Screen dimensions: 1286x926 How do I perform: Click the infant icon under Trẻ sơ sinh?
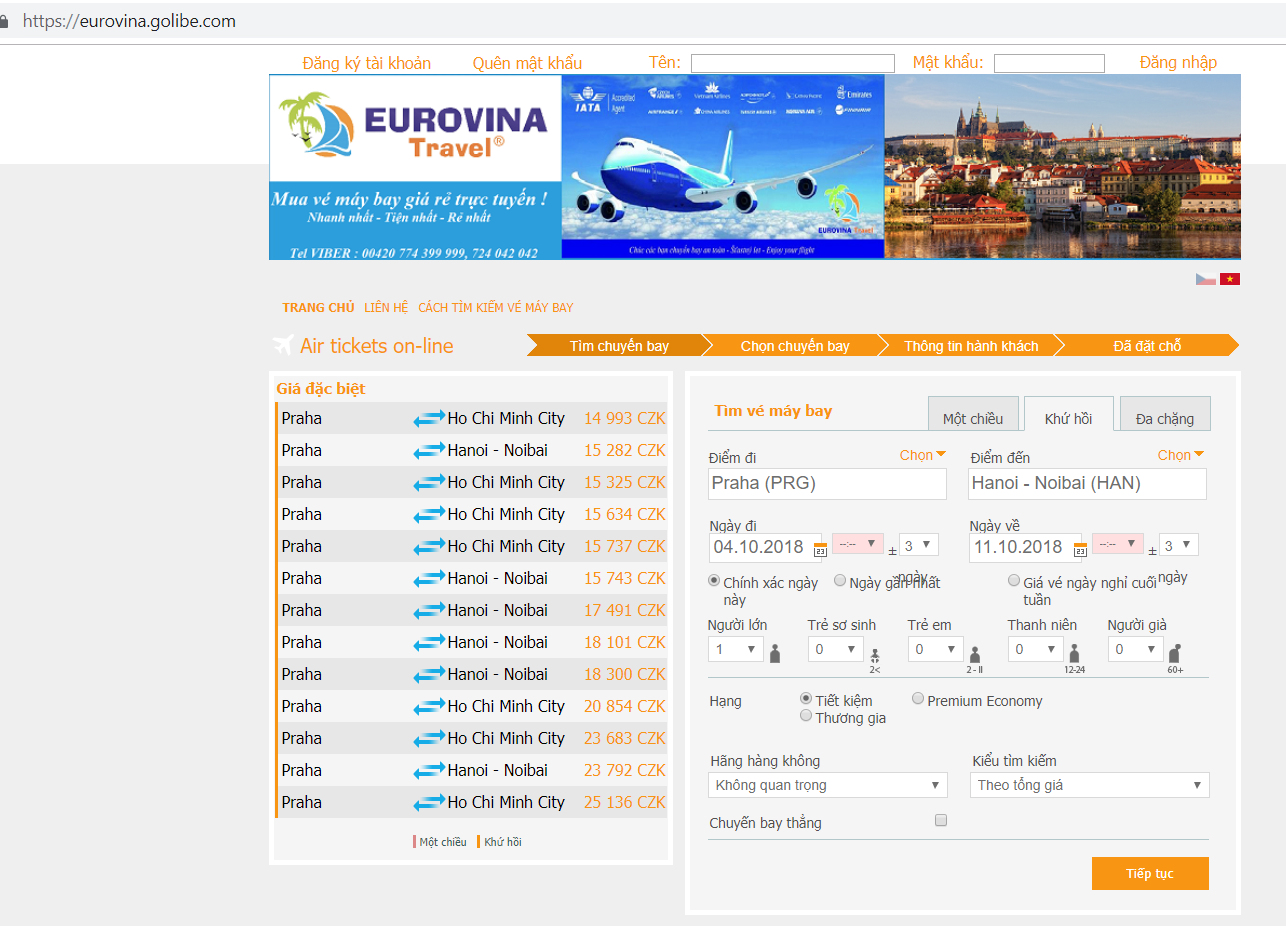click(x=875, y=656)
